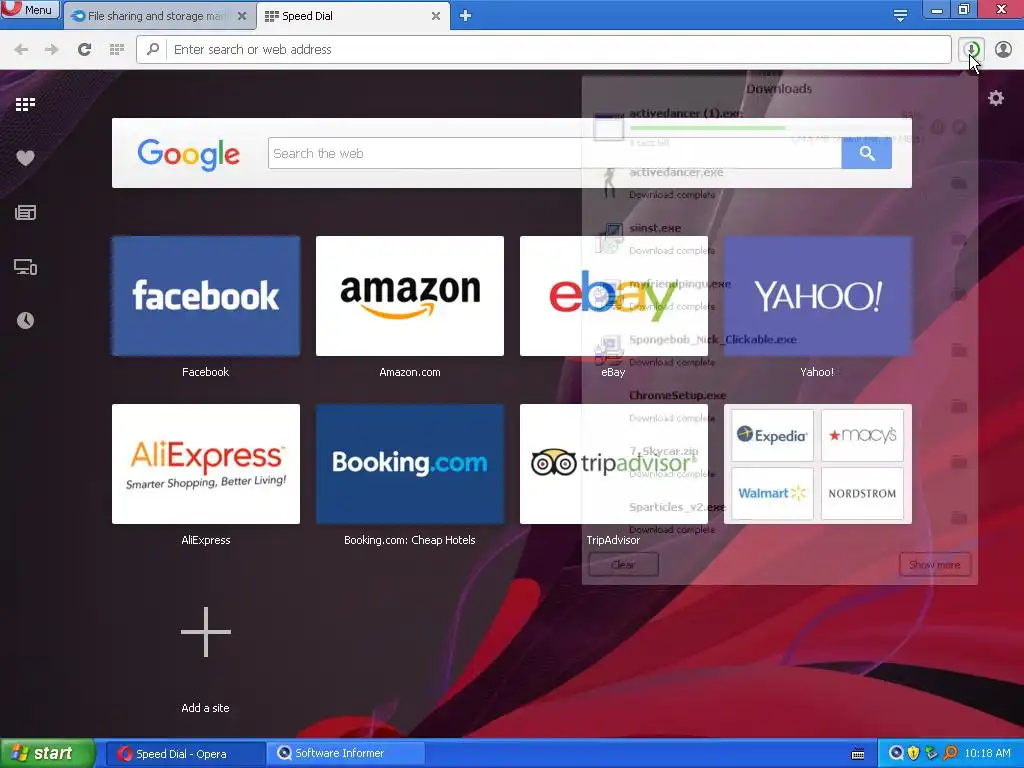The height and width of the screenshot is (768, 1024).
Task: Open the tab menu icon in title bar
Action: (x=900, y=16)
